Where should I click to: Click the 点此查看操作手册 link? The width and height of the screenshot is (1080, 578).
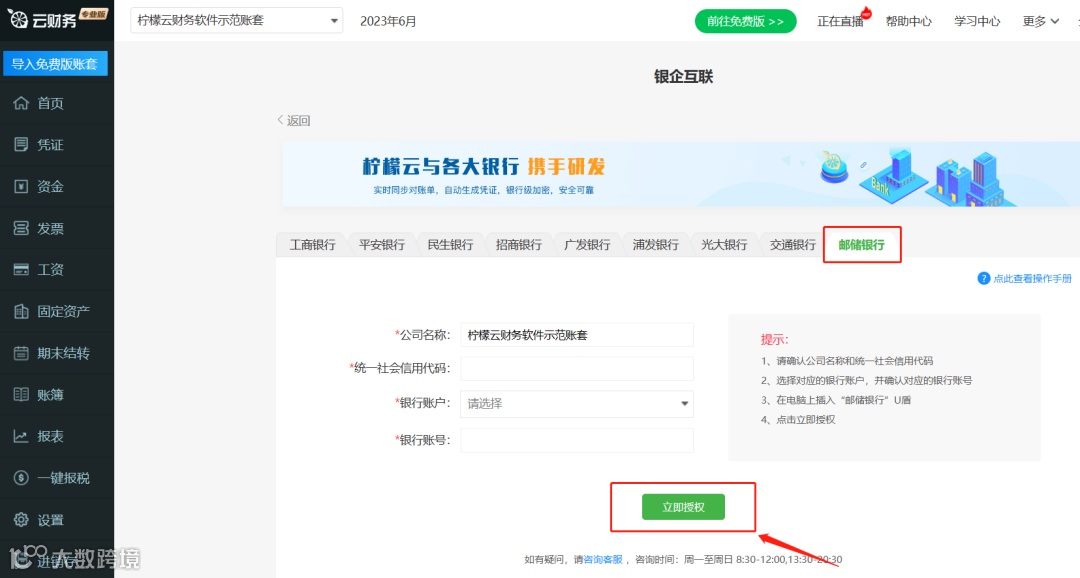1032,278
